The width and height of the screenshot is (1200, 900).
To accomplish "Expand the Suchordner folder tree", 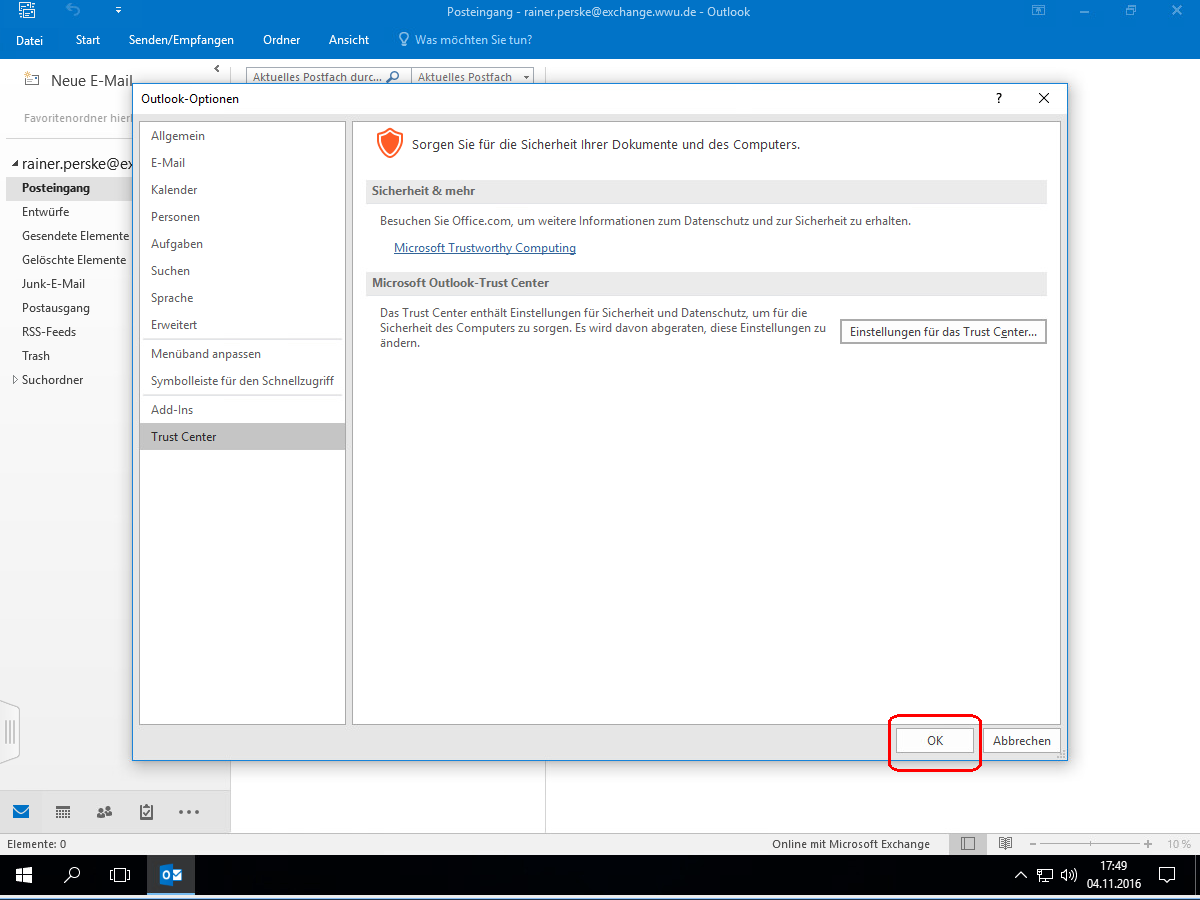I will (14, 380).
